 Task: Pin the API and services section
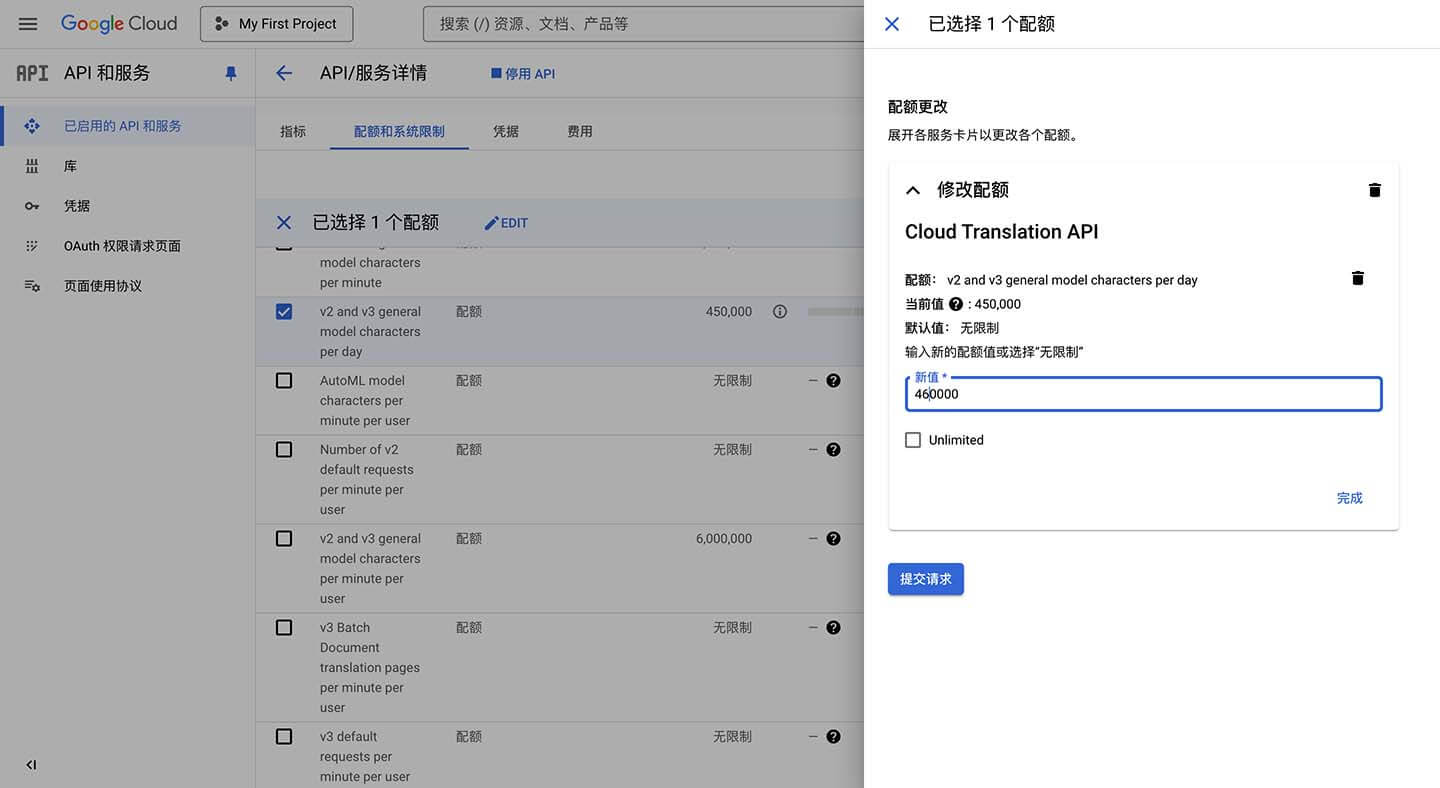pos(231,73)
